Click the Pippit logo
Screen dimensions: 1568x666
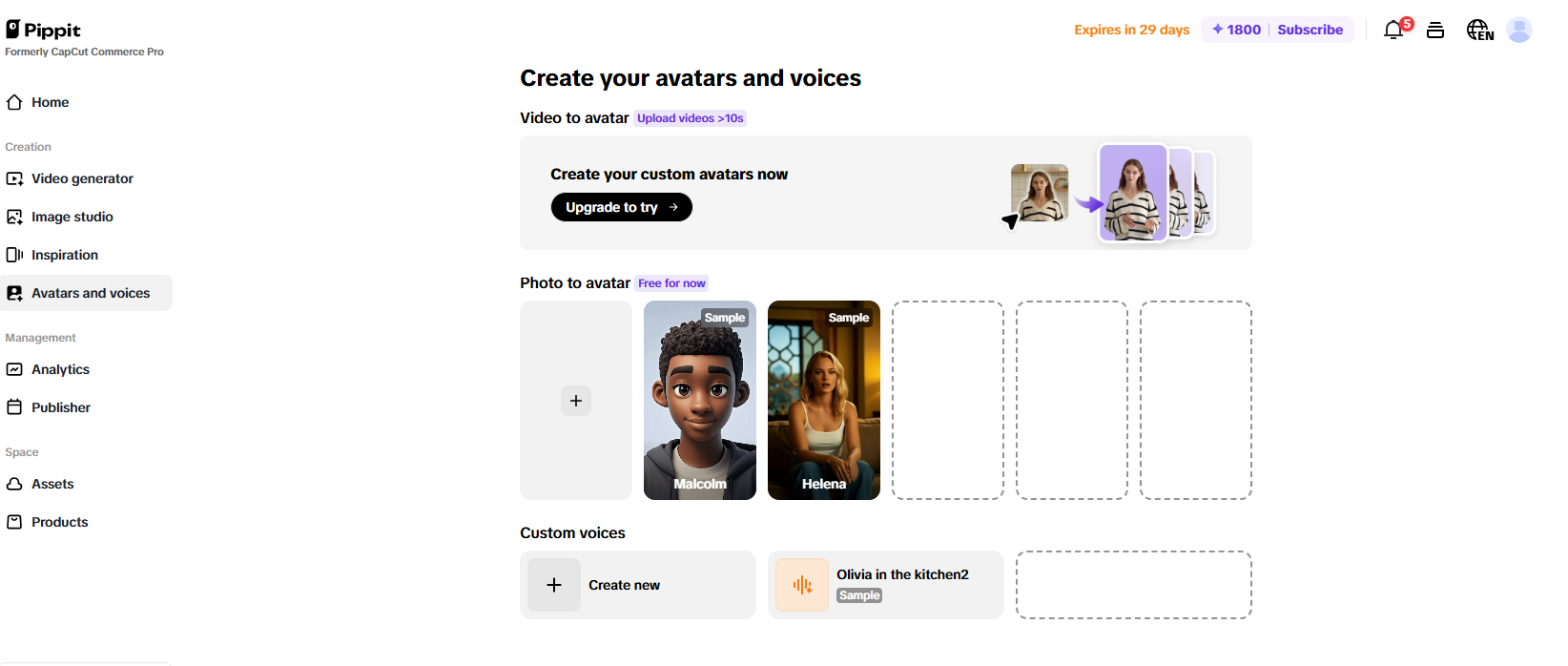[x=44, y=31]
